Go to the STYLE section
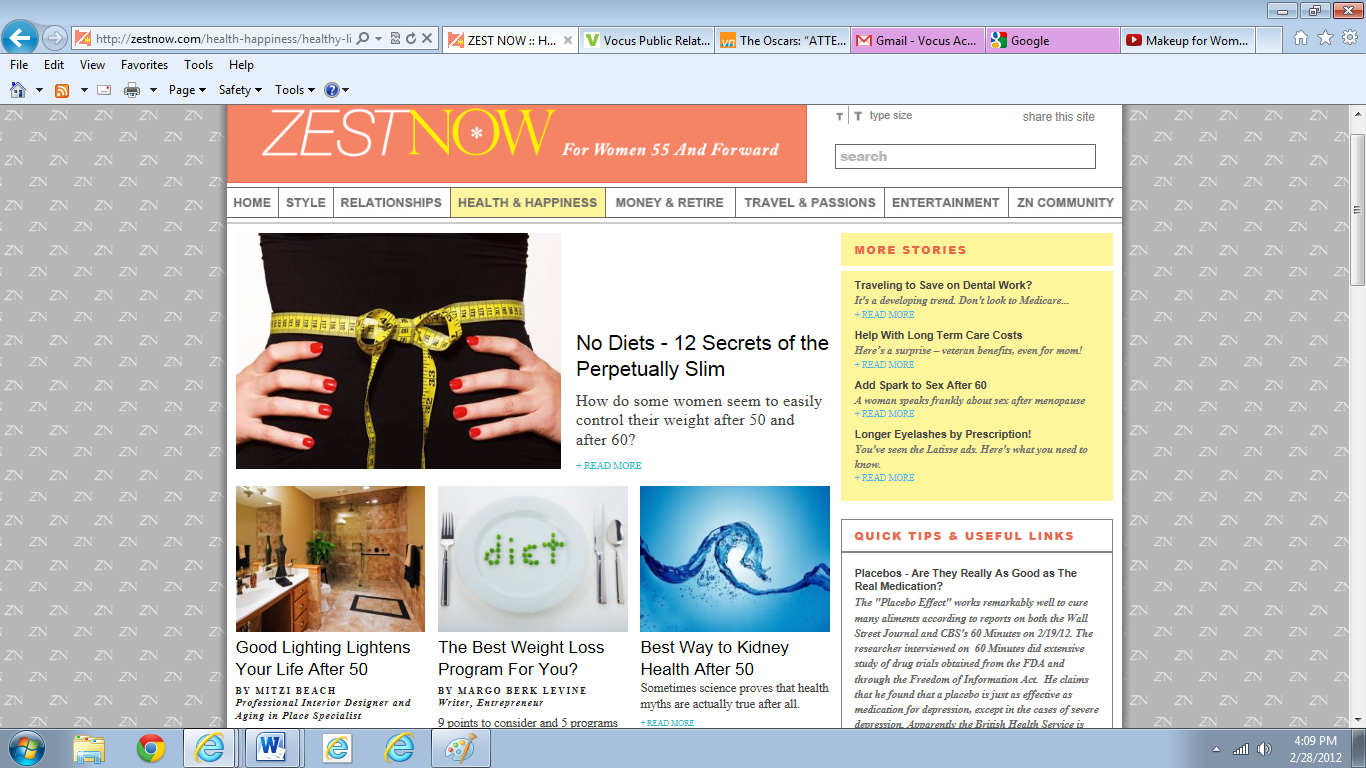Viewport: 1366px width, 768px height. pyautogui.click(x=306, y=202)
